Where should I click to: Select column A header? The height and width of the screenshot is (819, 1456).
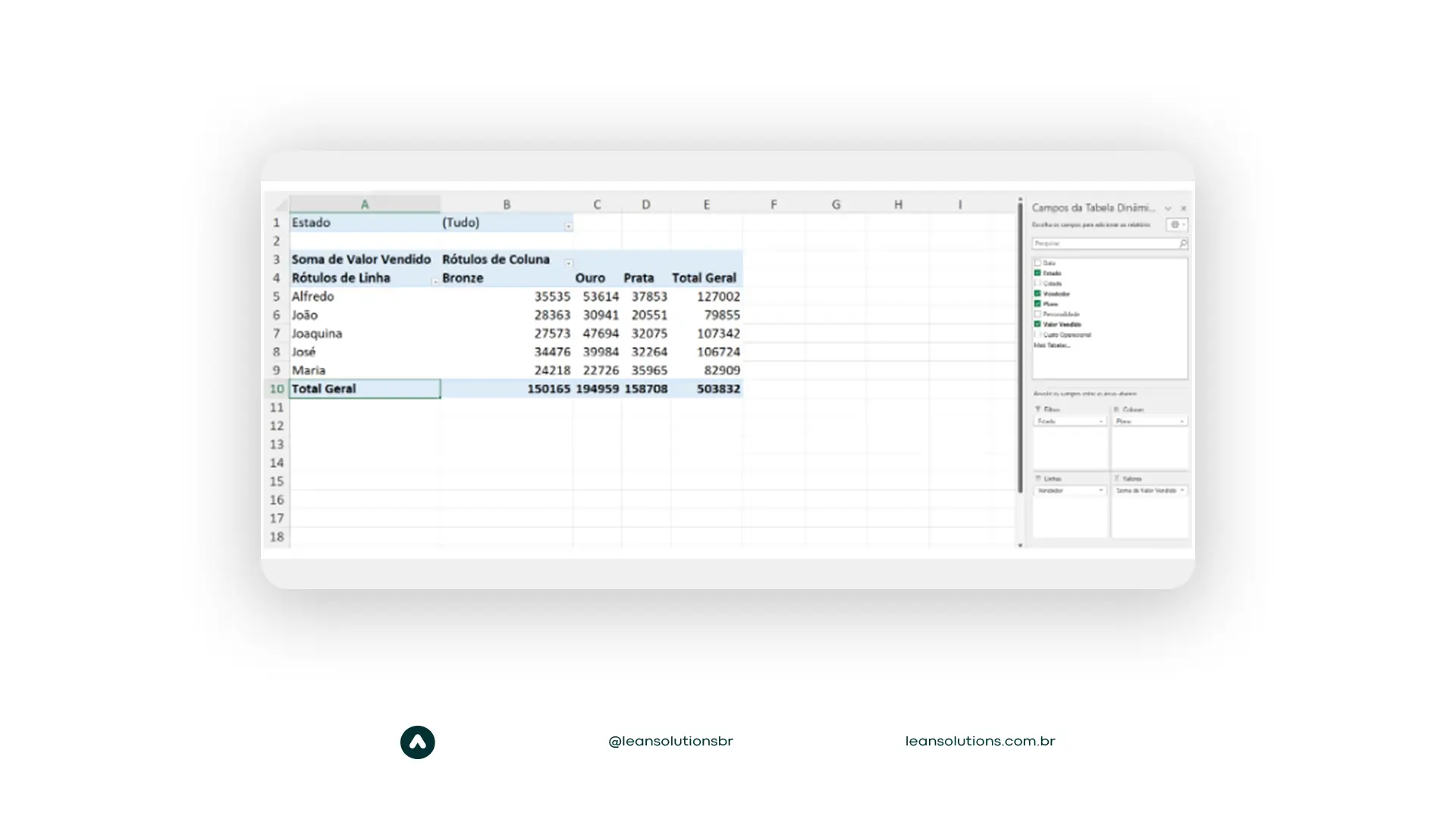365,205
